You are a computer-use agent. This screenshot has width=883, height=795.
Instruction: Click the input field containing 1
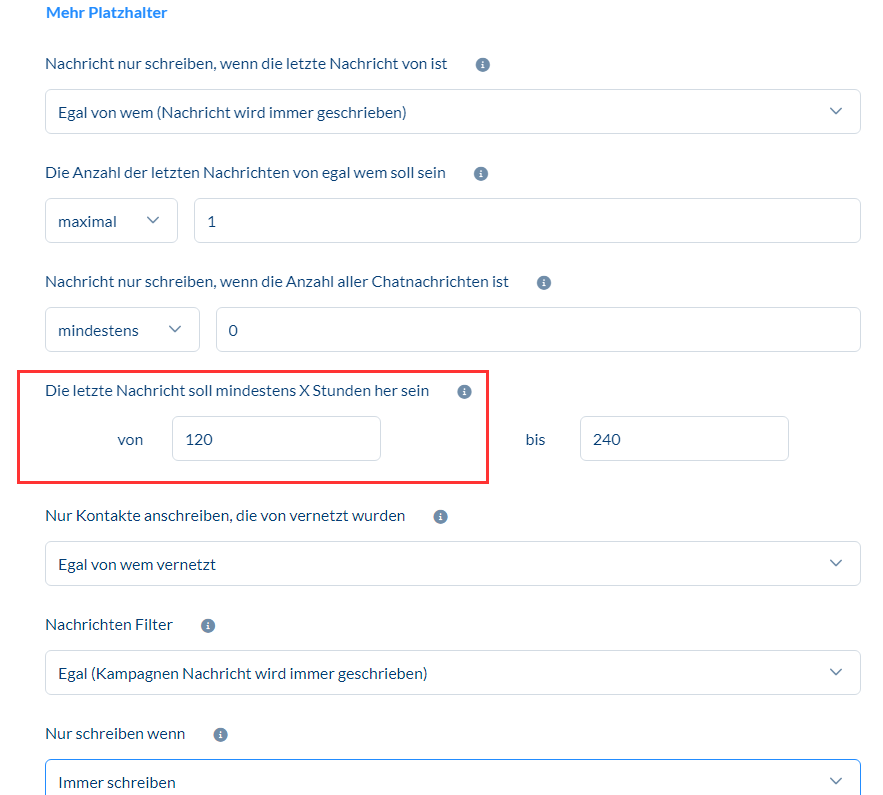[527, 221]
